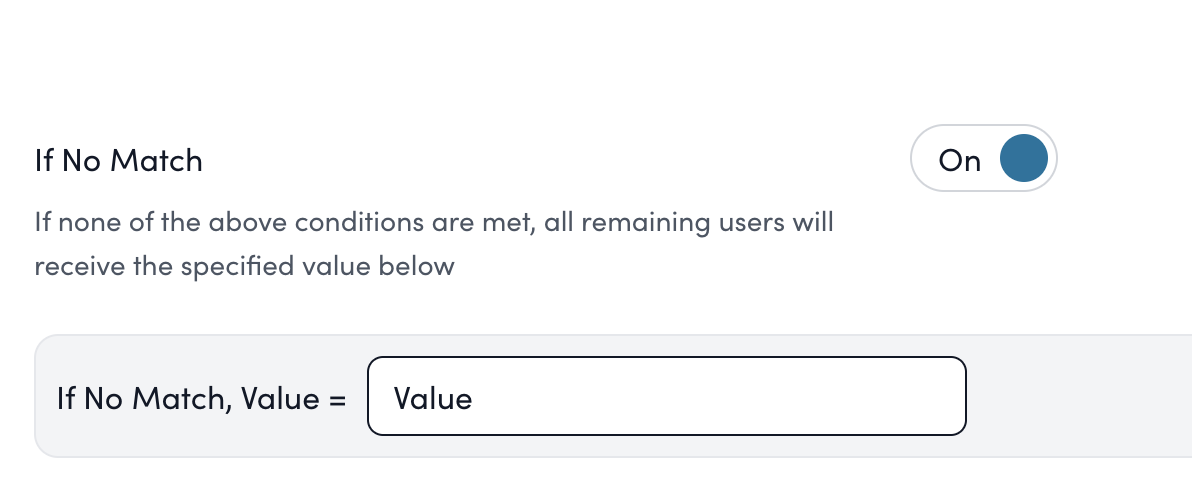Click the gray panel's left padding area
This screenshot has width=1192, height=486.
[x=46, y=397]
